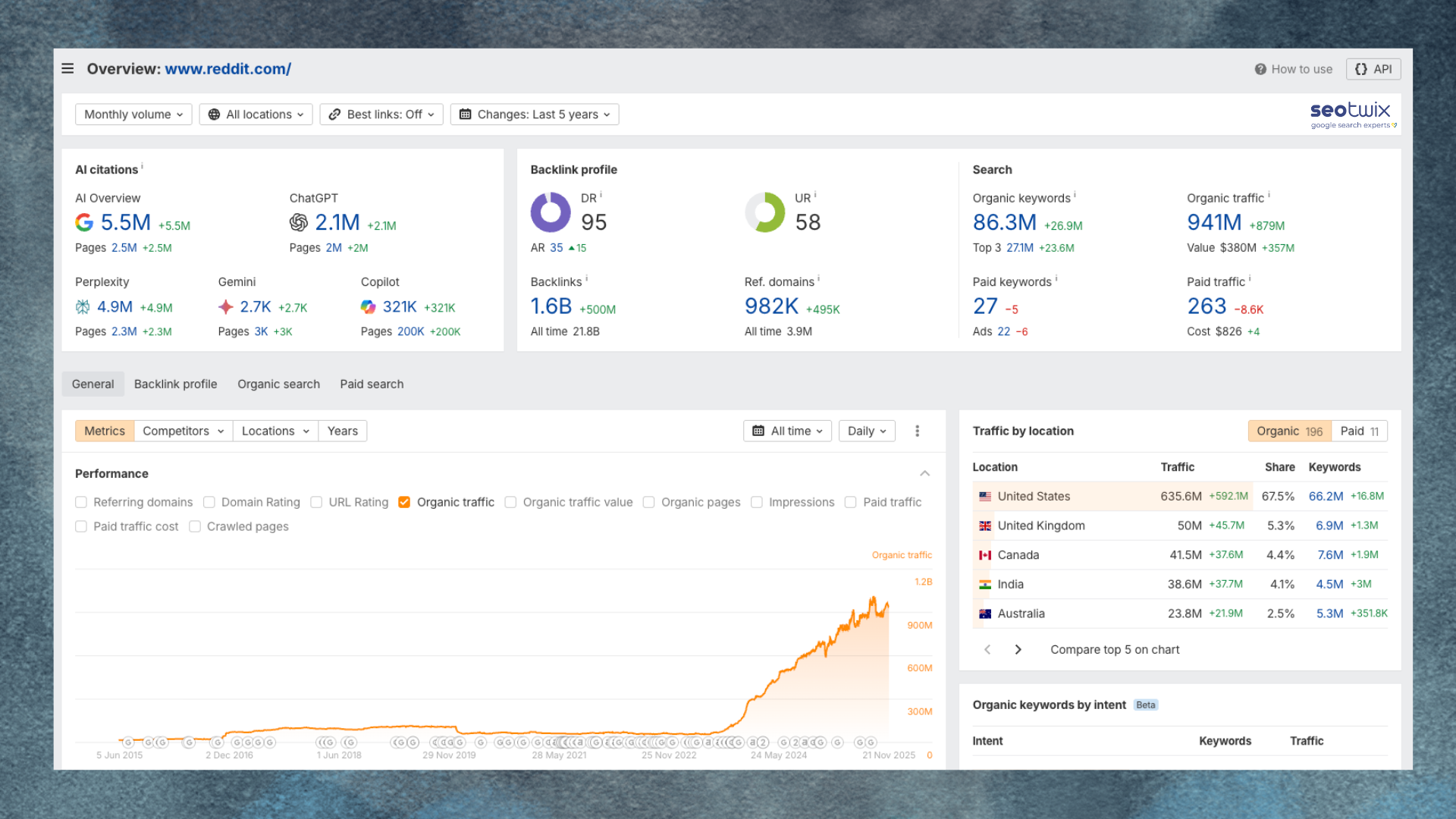Click the three-dot chart options icon
The width and height of the screenshot is (1456, 819).
coord(917,431)
